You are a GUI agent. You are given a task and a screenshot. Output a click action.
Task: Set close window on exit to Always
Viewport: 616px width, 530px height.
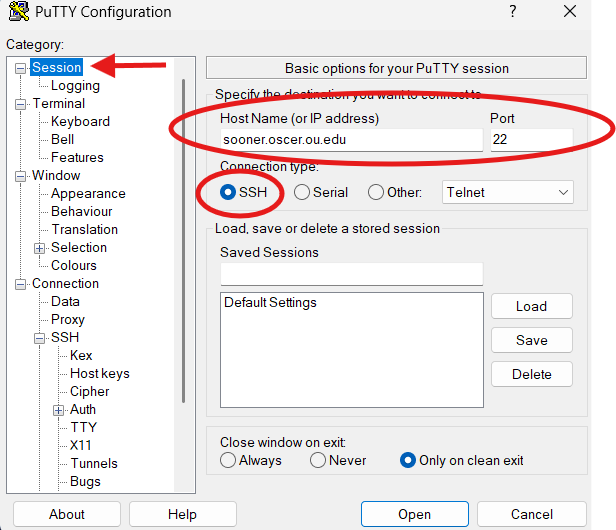click(228, 460)
